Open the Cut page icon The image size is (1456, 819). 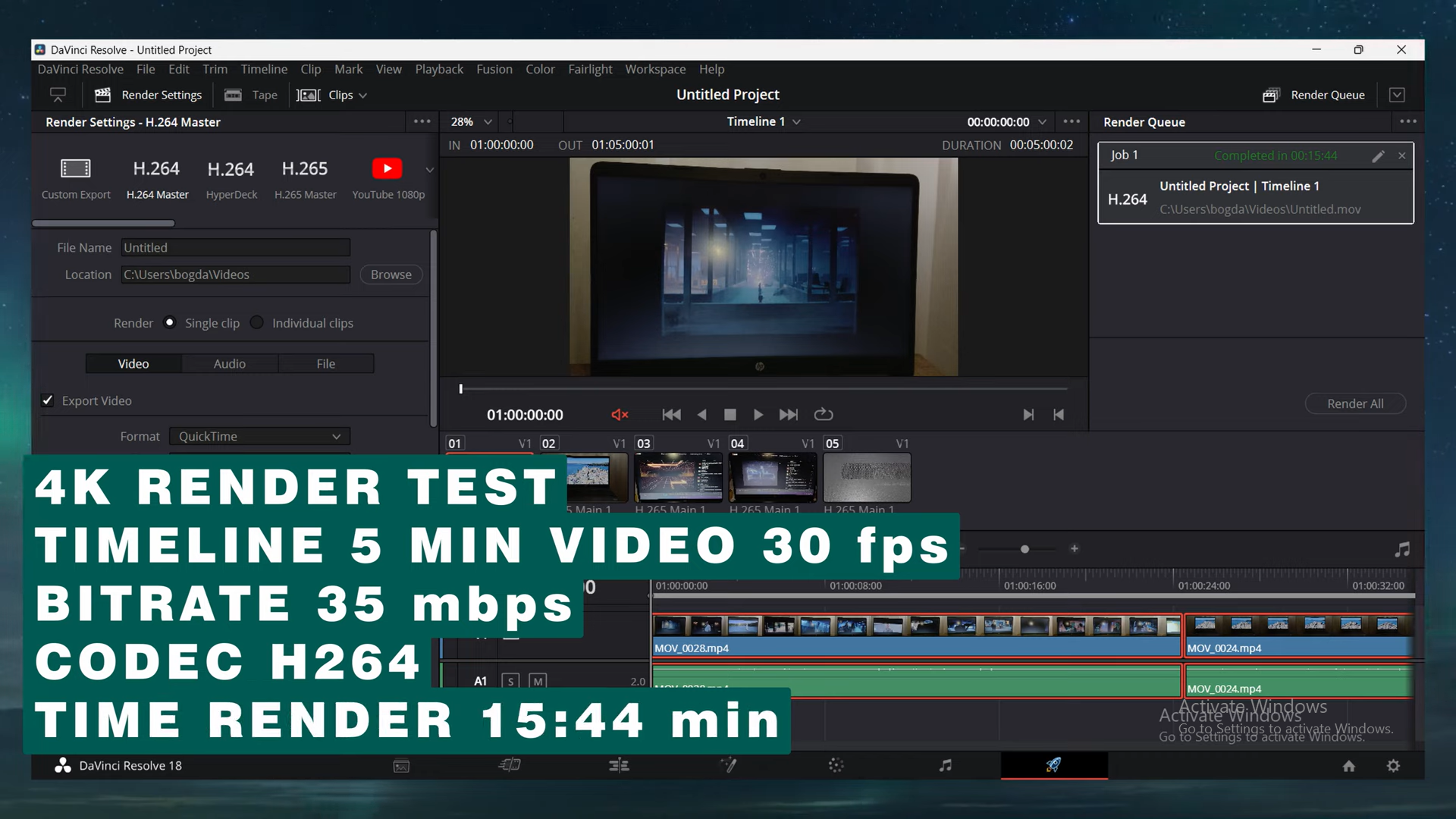click(510, 765)
